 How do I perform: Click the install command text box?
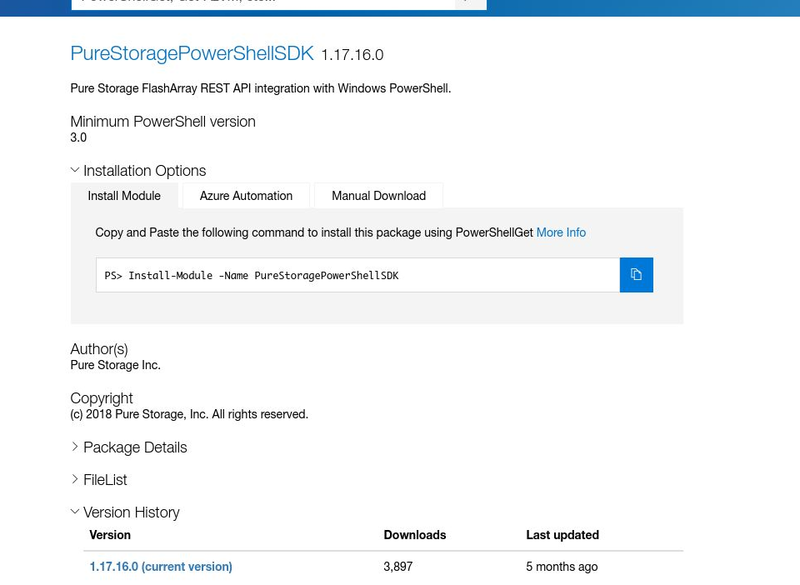point(358,275)
